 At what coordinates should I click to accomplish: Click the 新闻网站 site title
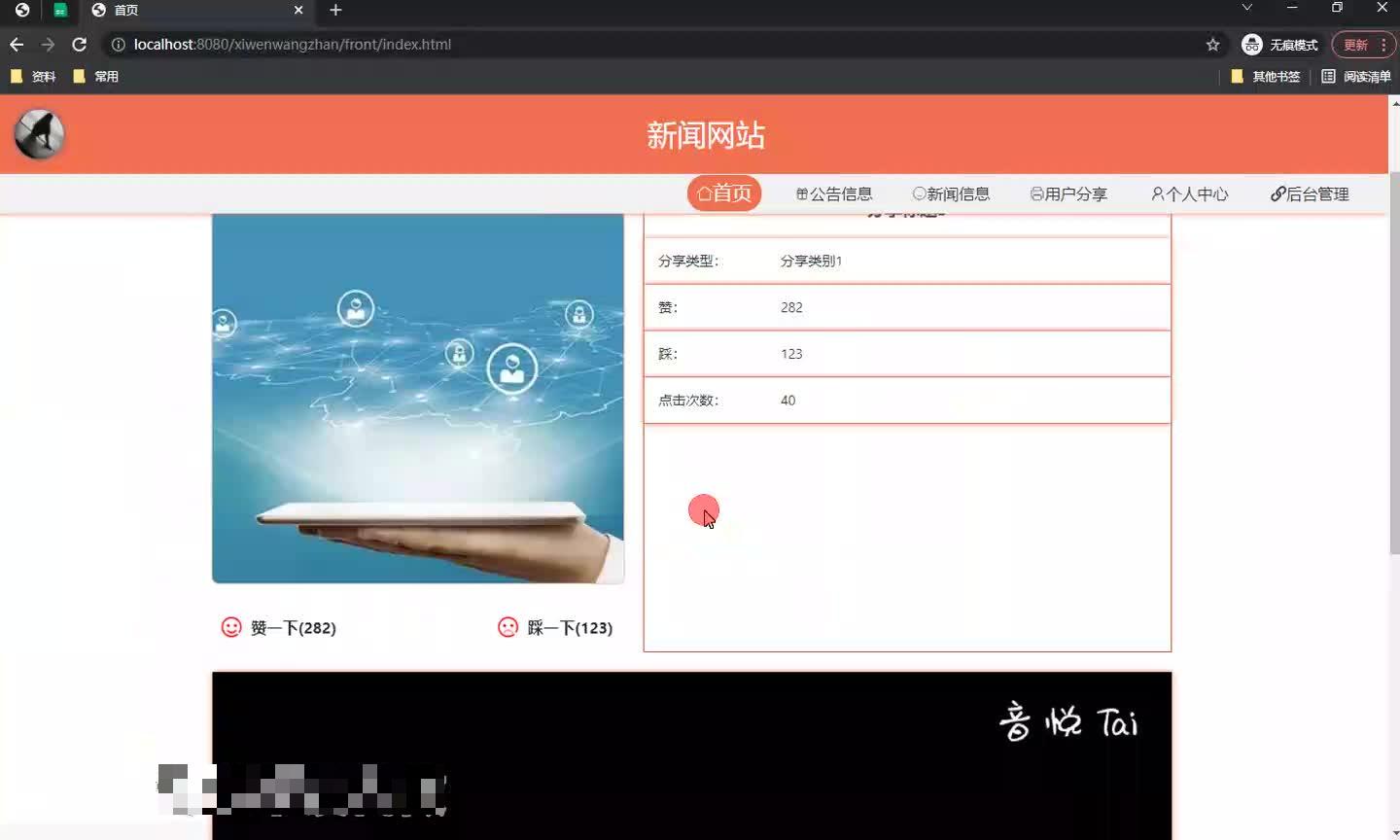click(x=706, y=135)
